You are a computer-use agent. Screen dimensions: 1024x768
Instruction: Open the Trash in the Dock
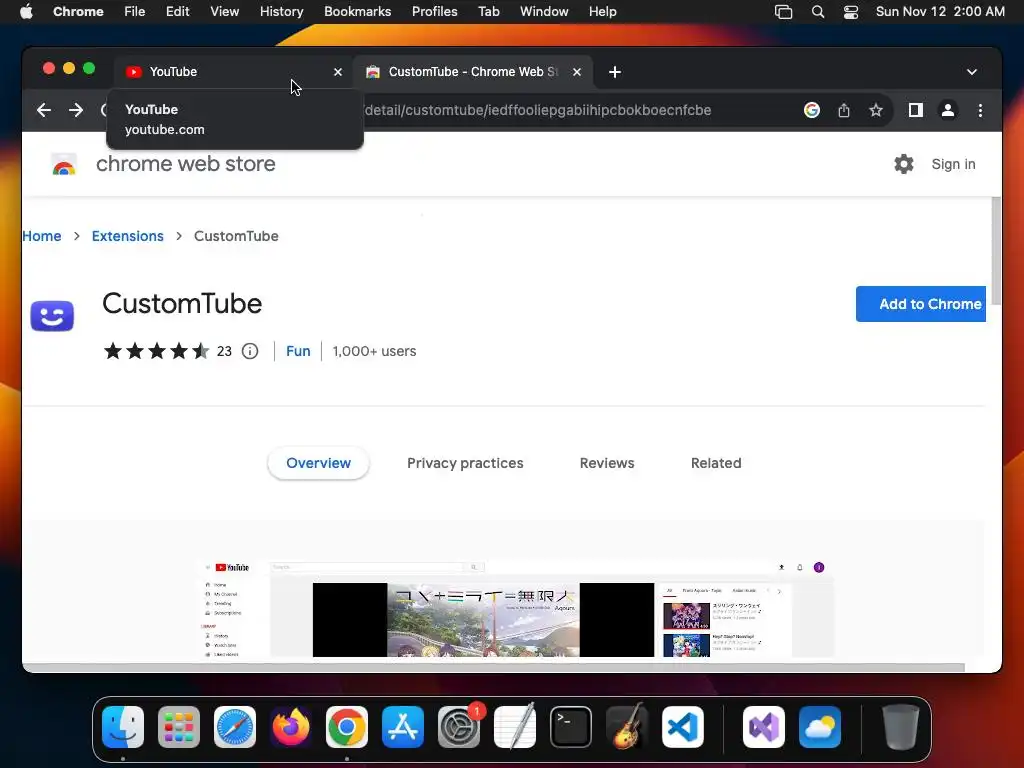pos(901,727)
